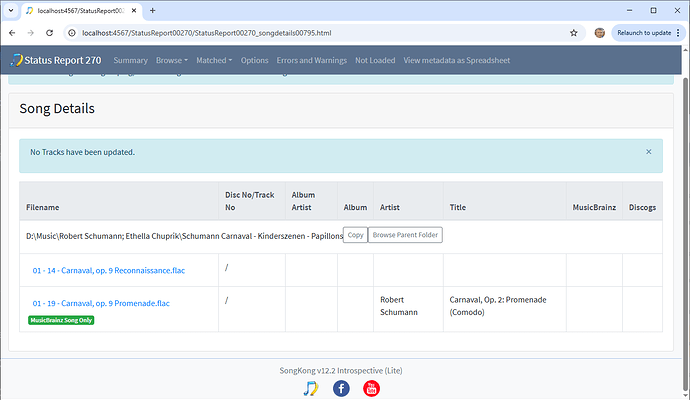Screen dimensions: 690x400
Task: Open the Chrome three-dot menu
Action: coord(676,33)
